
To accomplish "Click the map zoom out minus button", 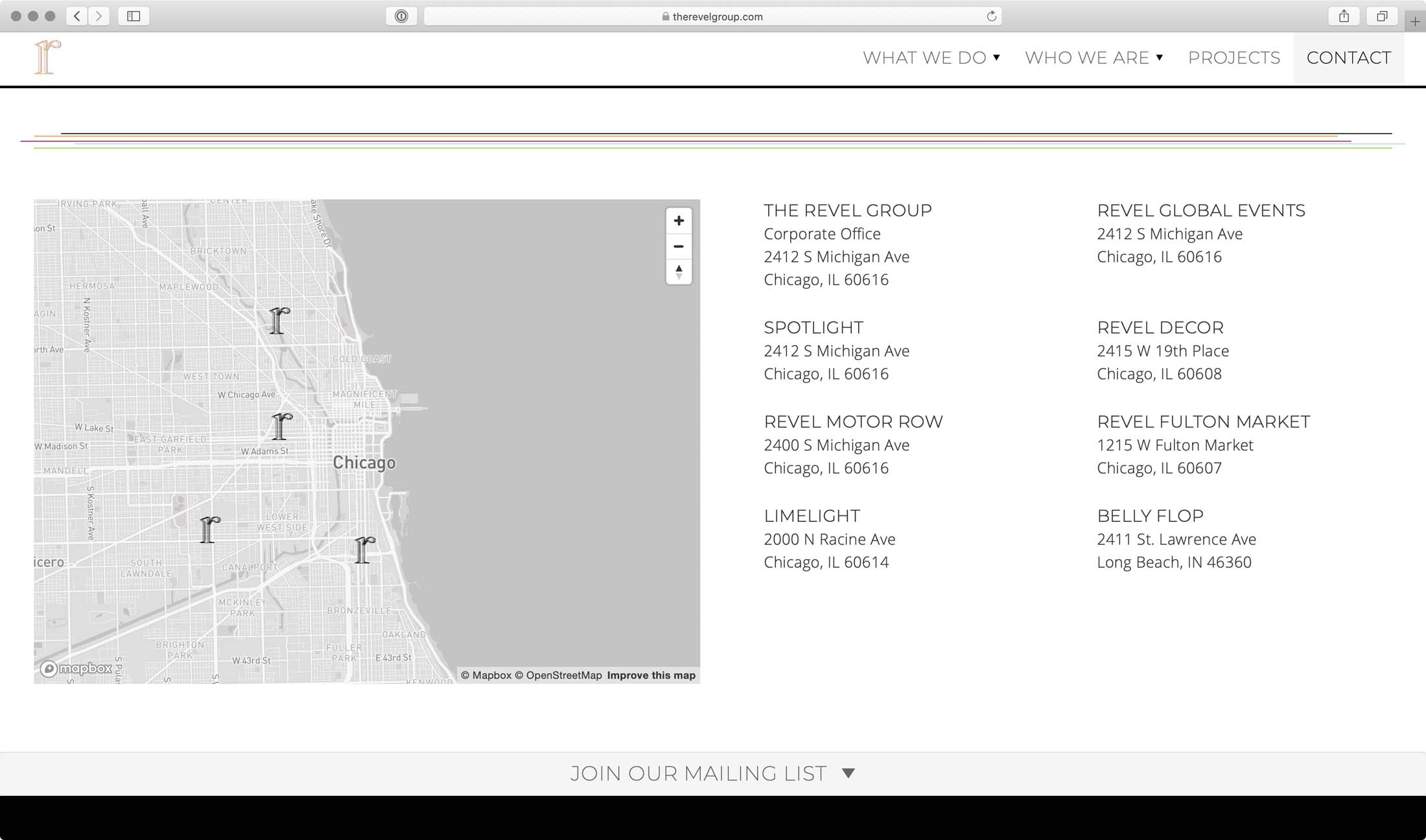I will click(679, 246).
